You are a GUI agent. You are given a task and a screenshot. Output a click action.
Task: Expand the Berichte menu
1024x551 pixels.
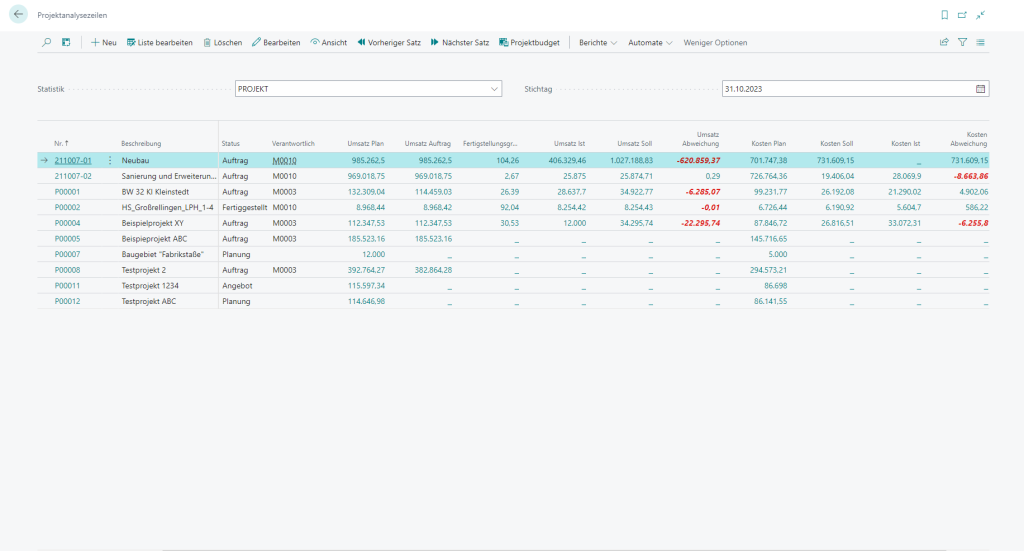click(x=598, y=42)
